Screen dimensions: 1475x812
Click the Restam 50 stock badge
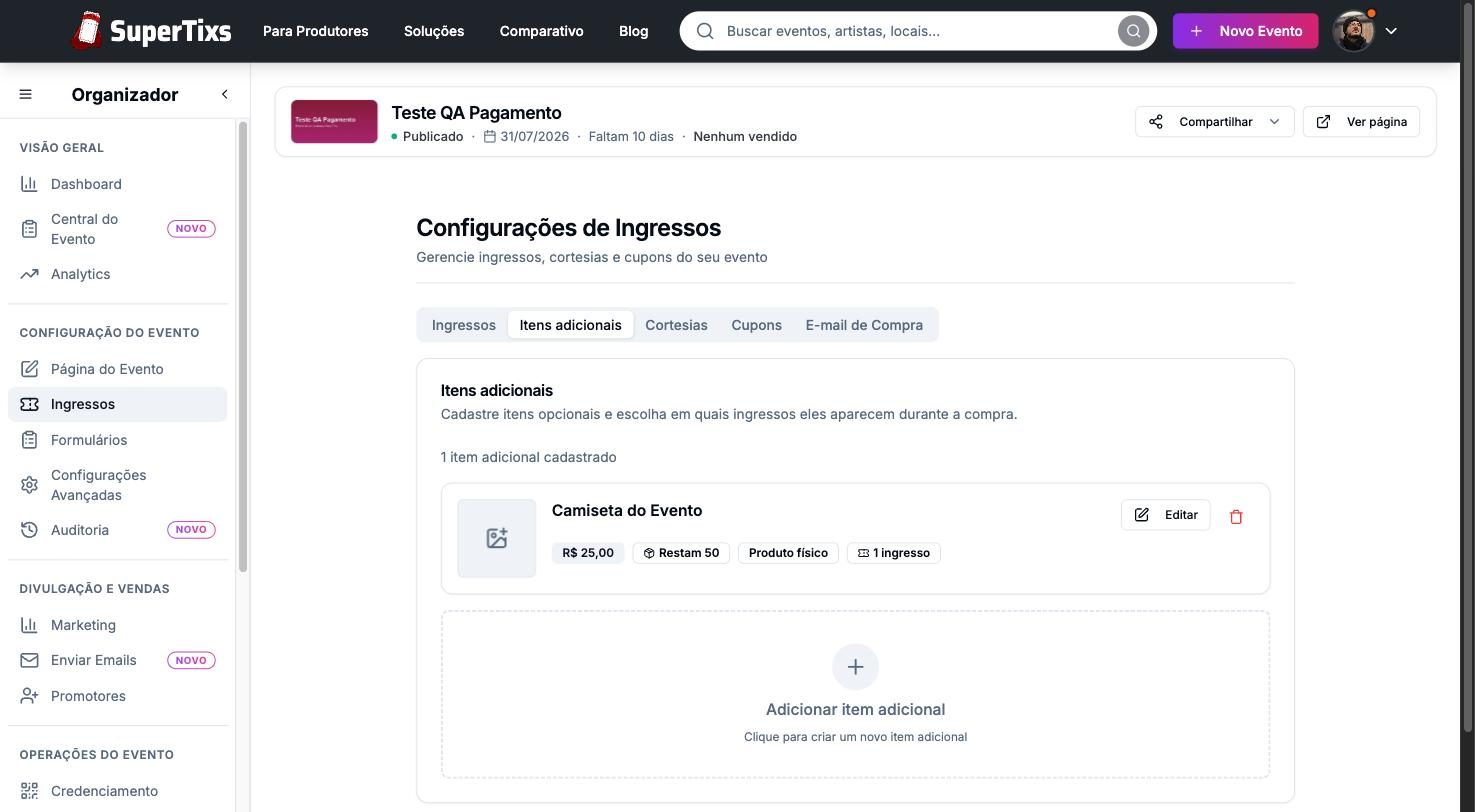click(x=681, y=553)
